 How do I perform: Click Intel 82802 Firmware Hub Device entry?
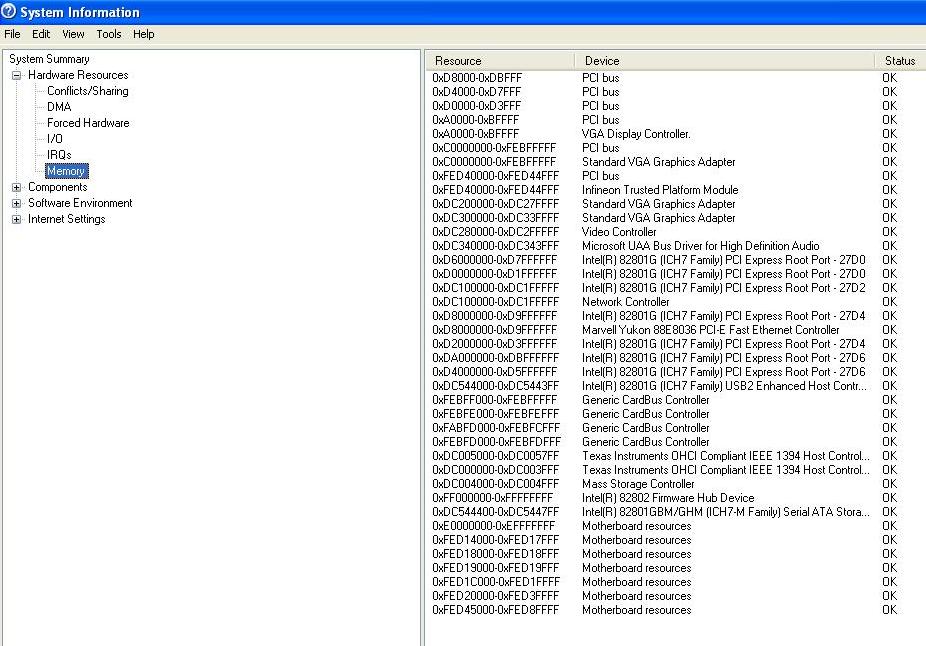pos(668,498)
